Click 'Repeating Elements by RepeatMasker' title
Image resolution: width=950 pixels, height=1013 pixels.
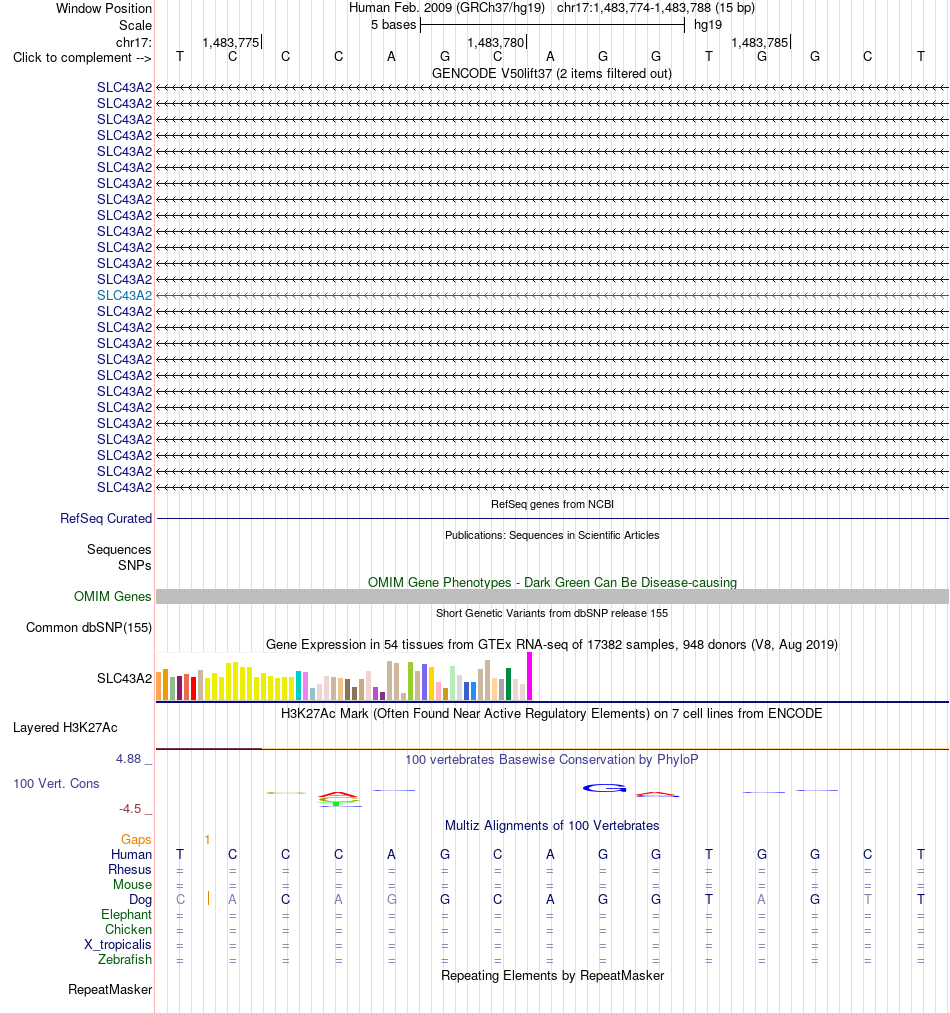click(552, 975)
